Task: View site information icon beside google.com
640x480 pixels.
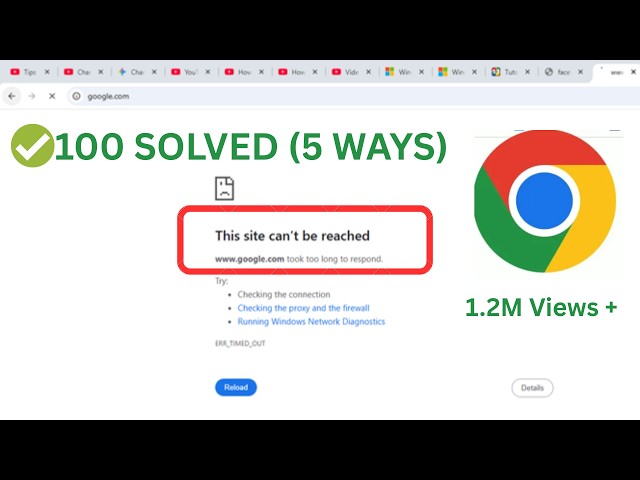Action: [x=76, y=96]
